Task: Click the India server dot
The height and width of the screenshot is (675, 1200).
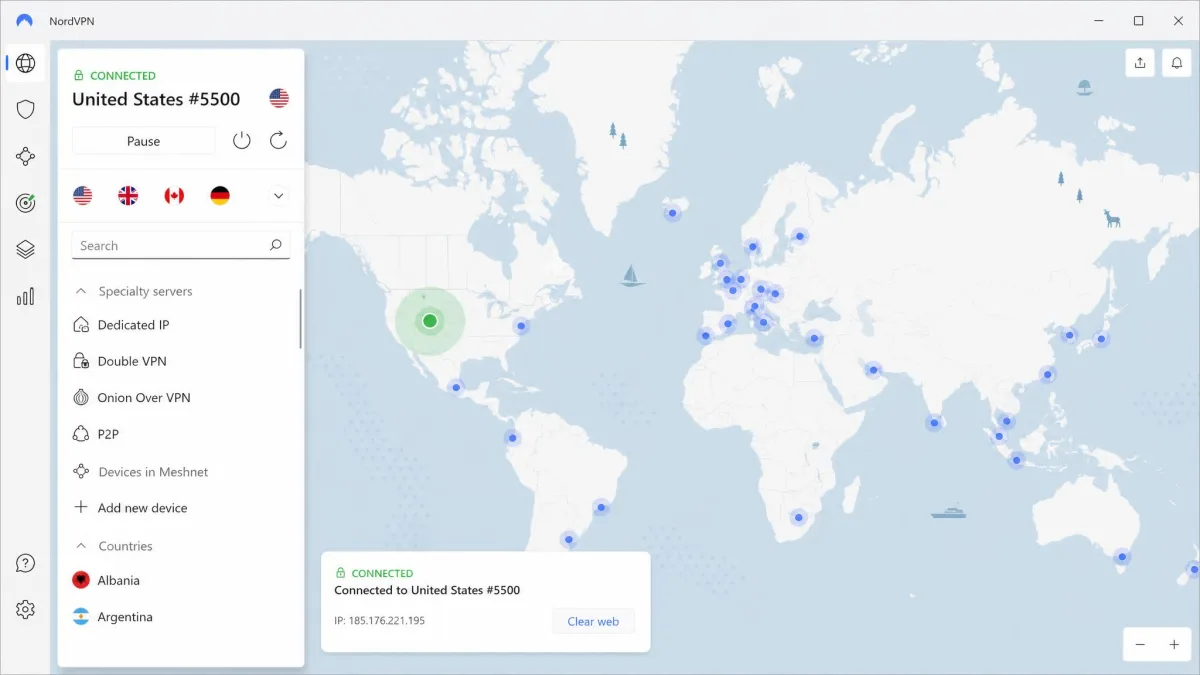Action: pos(934,423)
